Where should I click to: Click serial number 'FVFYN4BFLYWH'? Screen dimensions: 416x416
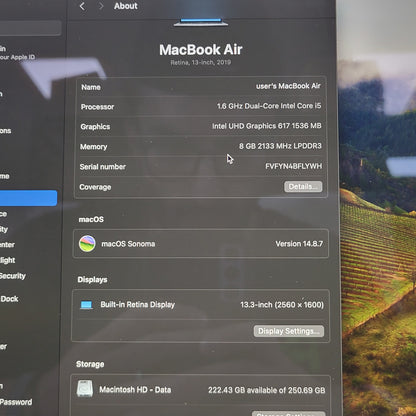coord(294,166)
